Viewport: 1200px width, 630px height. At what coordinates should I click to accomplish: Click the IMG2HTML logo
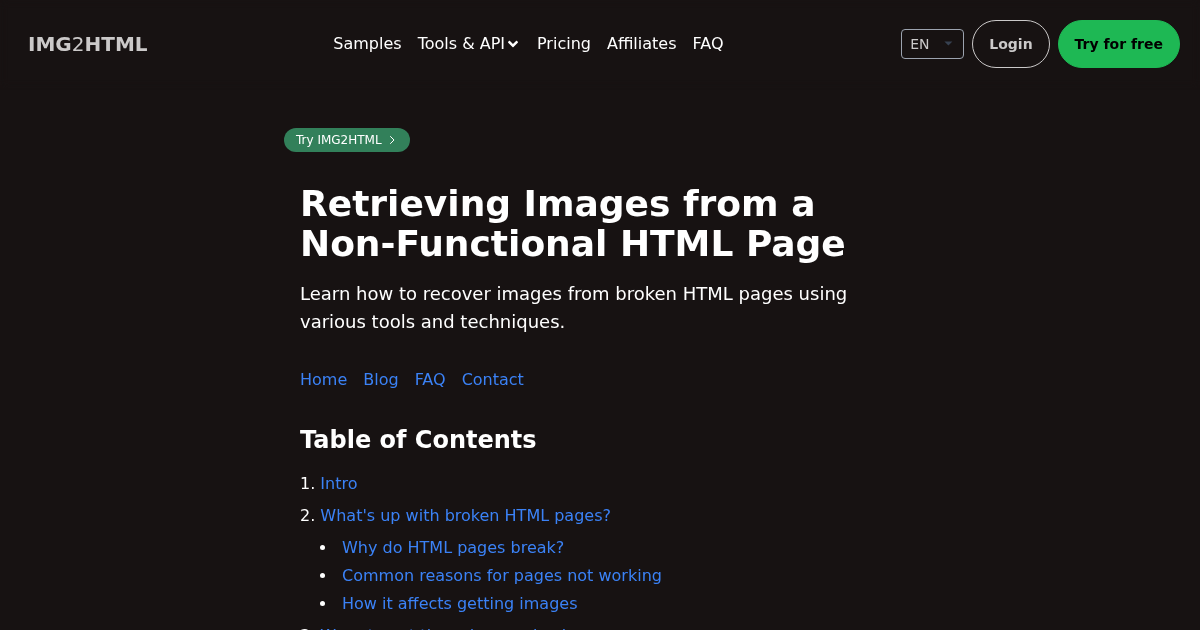[x=87, y=44]
